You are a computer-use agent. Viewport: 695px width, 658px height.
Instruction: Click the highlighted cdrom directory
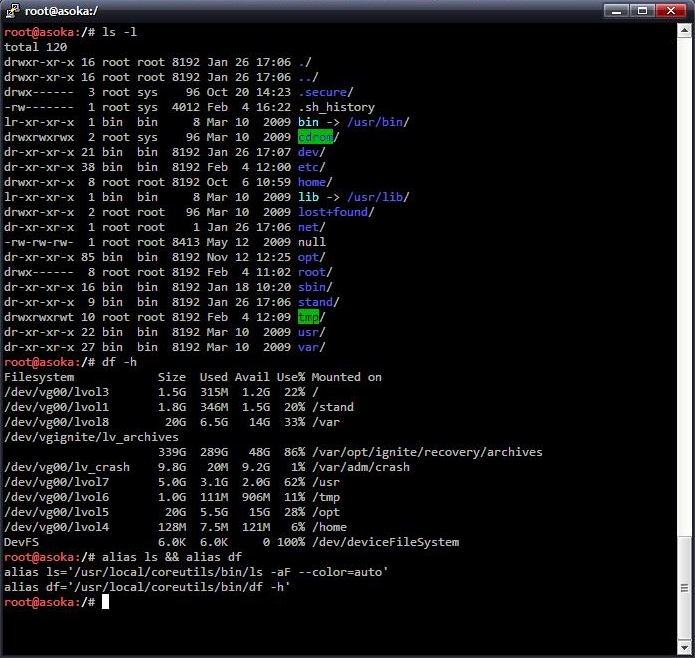[x=315, y=137]
